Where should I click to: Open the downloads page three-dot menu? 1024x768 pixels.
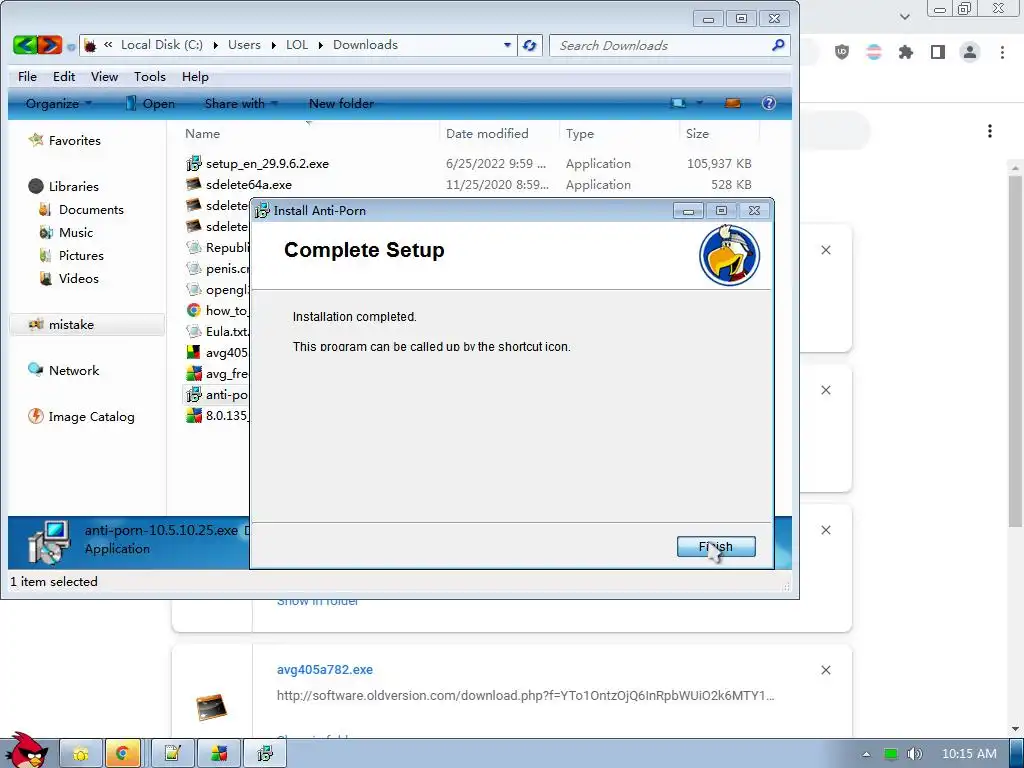(x=989, y=131)
